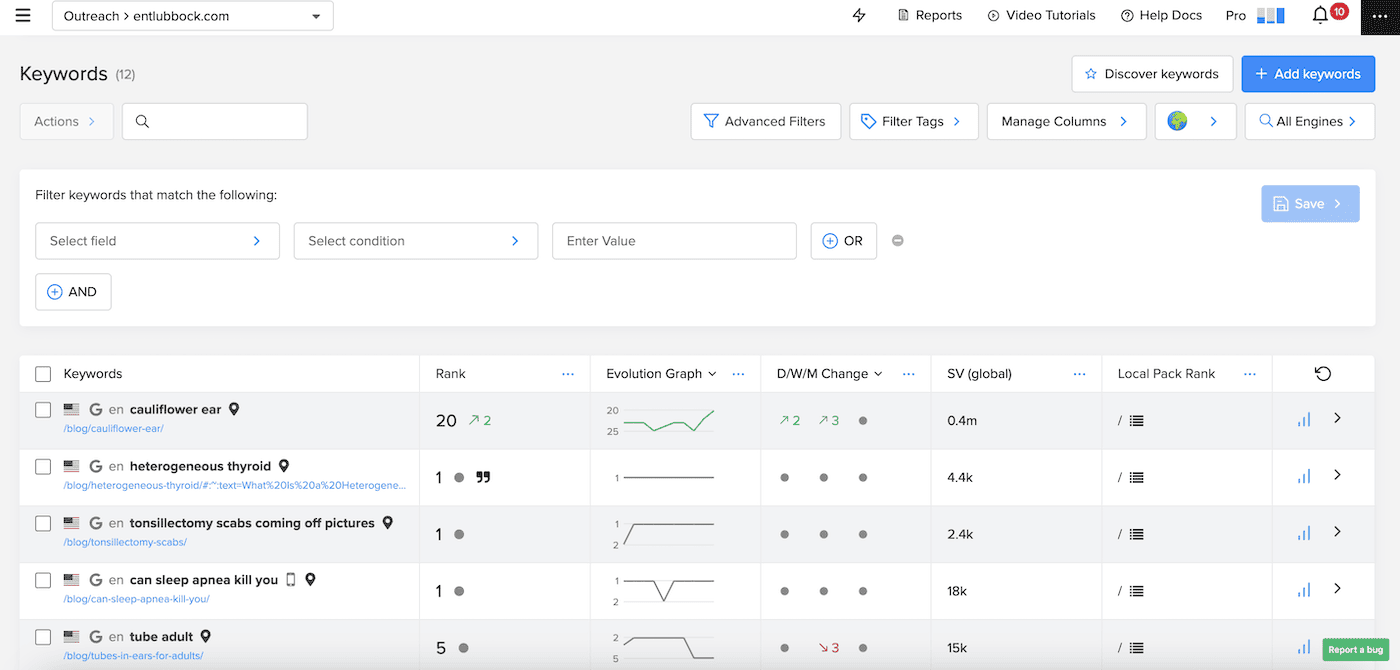Image resolution: width=1400 pixels, height=670 pixels.
Task: Check the heterogeneous thyroid keyword checkbox
Action: coord(43,467)
